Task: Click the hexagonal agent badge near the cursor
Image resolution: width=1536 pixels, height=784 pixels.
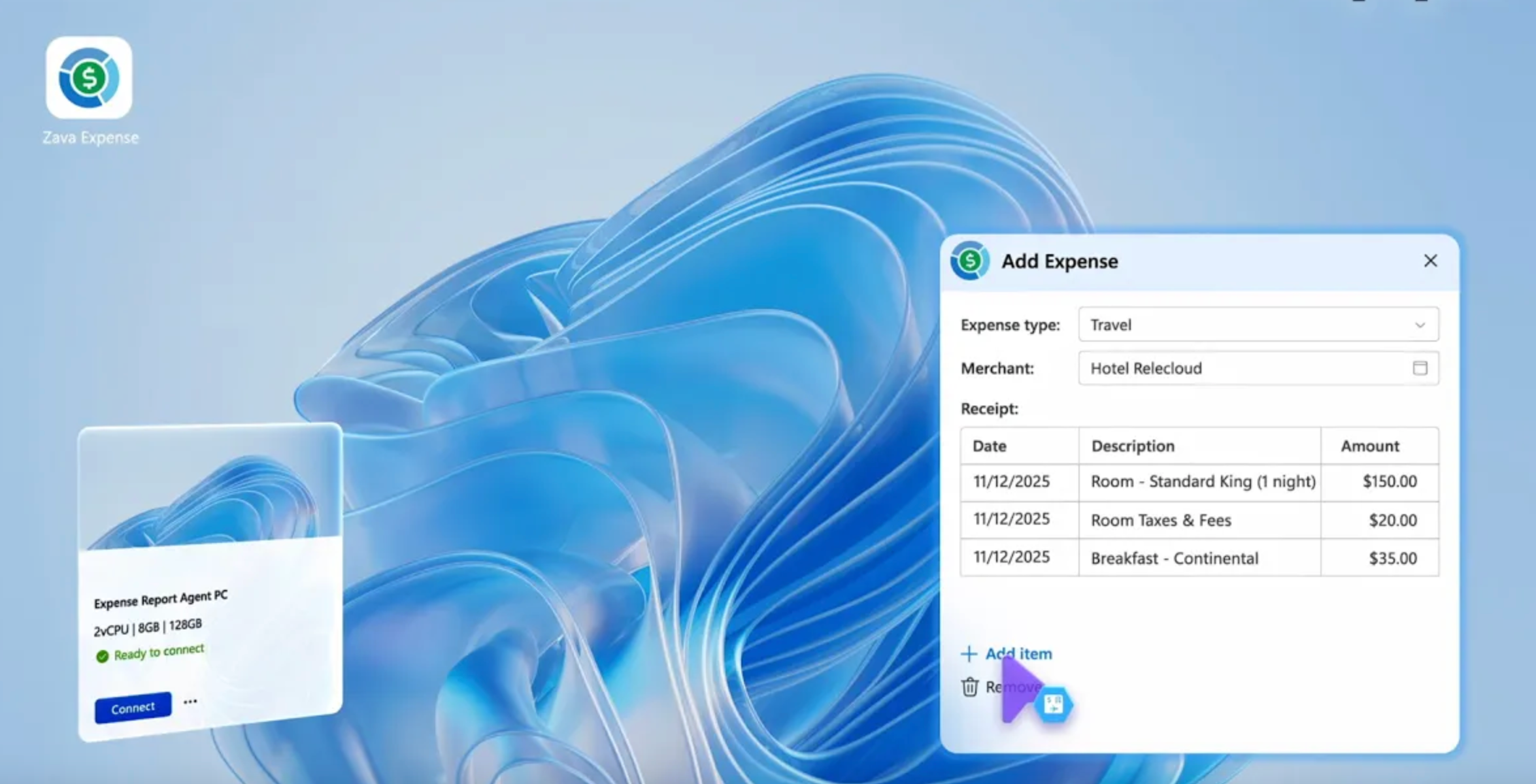Action: [1054, 704]
